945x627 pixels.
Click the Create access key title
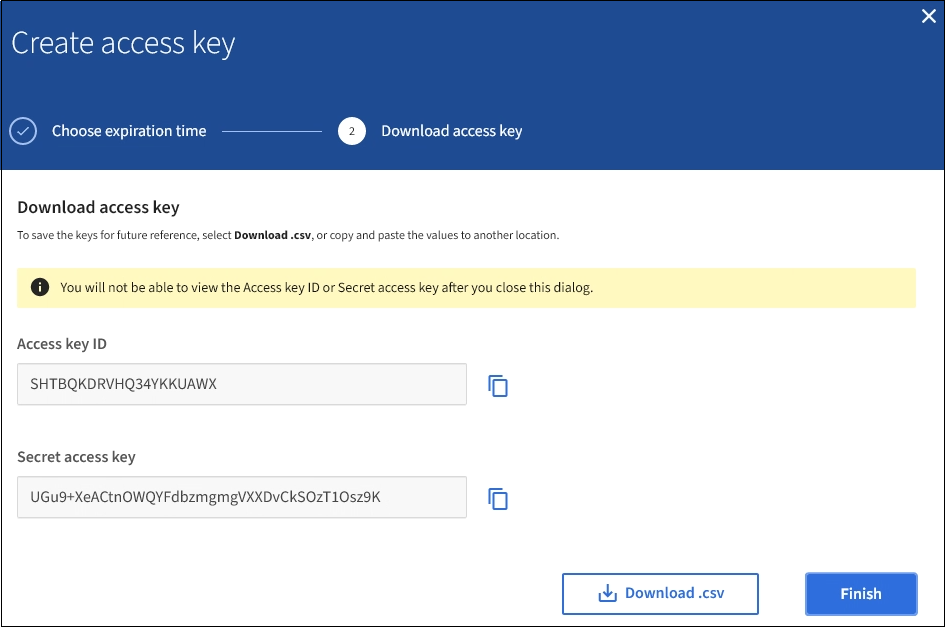click(x=123, y=44)
